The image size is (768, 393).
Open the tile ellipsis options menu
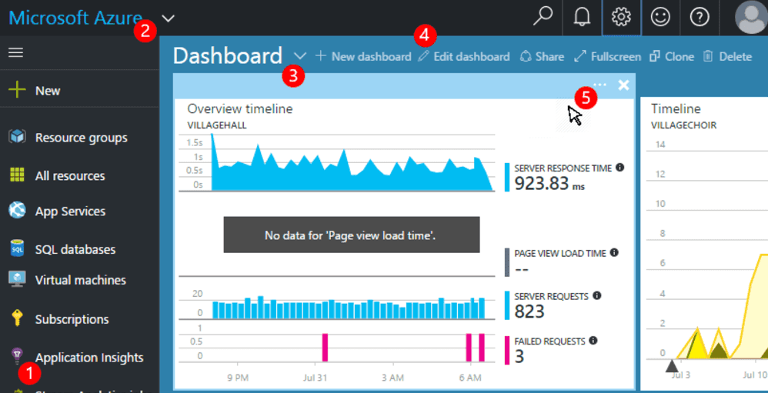pos(600,85)
